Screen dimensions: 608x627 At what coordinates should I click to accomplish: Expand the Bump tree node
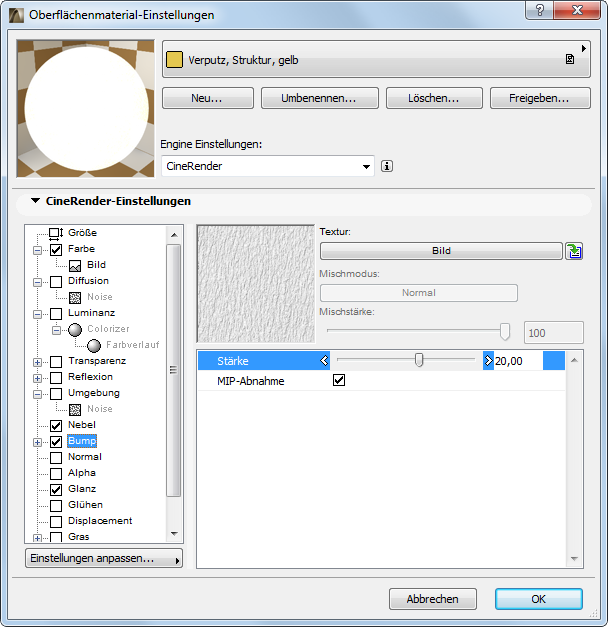click(x=37, y=442)
